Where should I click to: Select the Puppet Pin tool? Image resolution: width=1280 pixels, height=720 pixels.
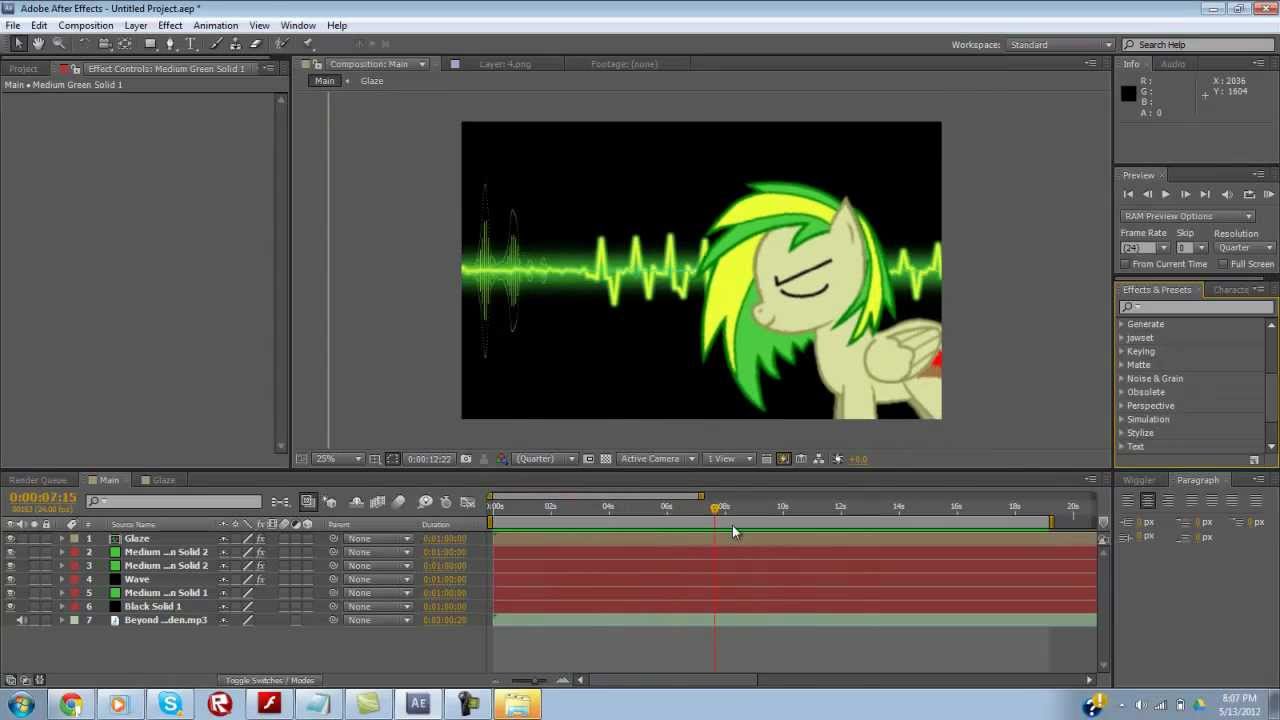click(308, 44)
